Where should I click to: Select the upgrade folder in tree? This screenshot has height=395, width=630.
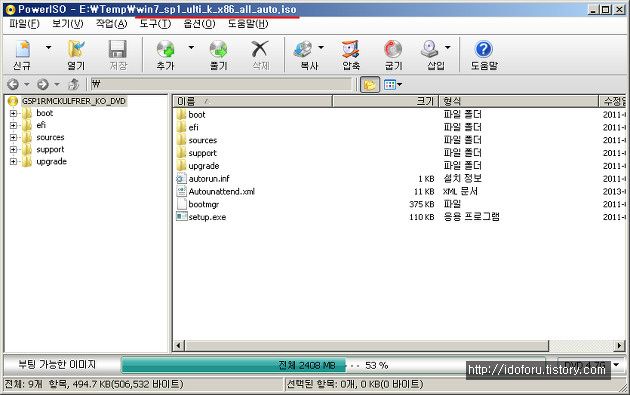coord(51,161)
